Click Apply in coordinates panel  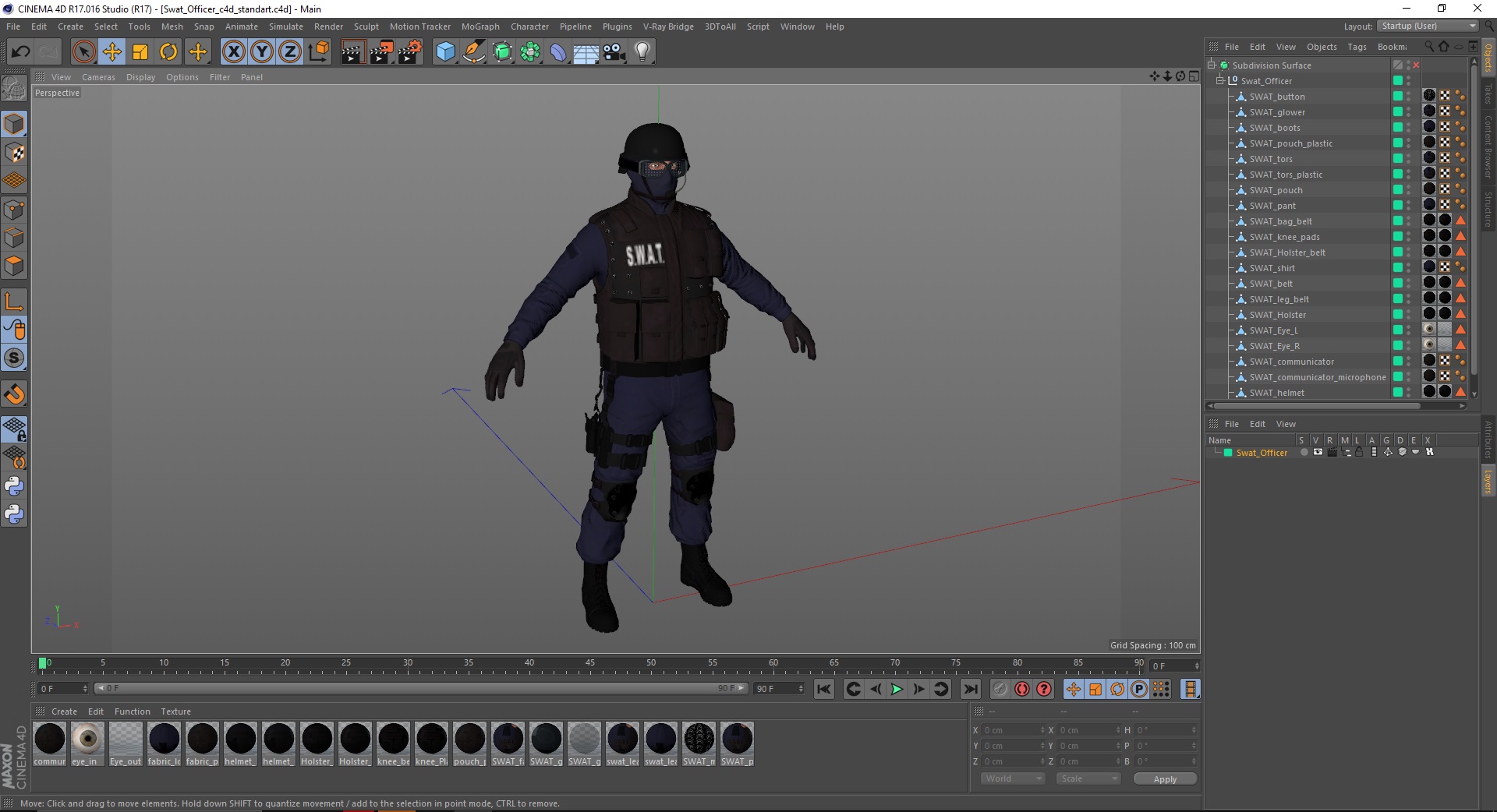pyautogui.click(x=1165, y=779)
